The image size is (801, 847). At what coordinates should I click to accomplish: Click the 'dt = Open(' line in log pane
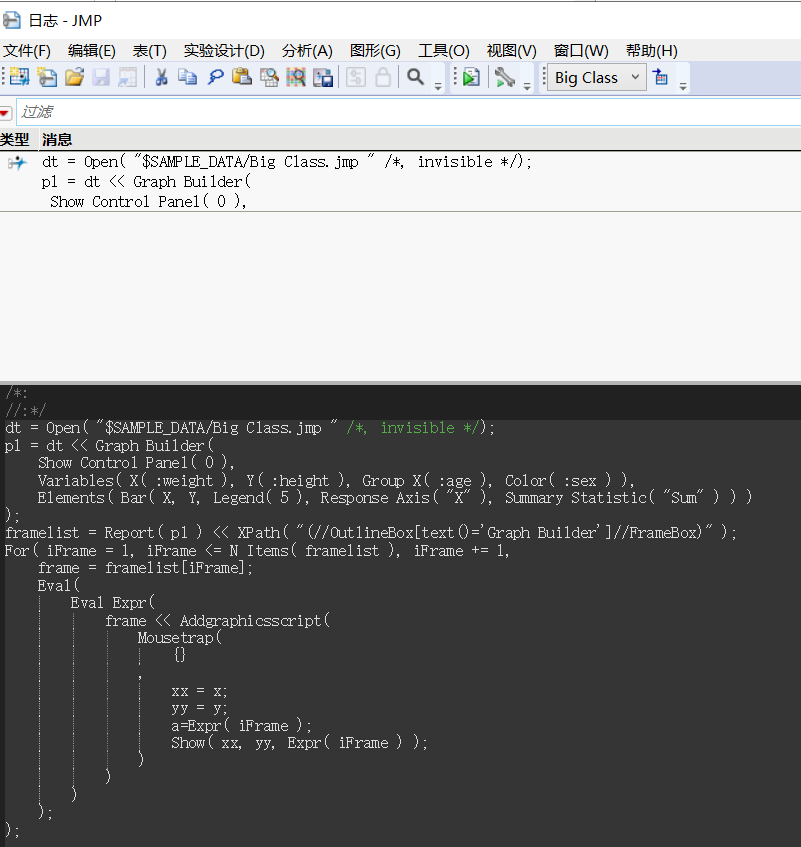tap(287, 162)
